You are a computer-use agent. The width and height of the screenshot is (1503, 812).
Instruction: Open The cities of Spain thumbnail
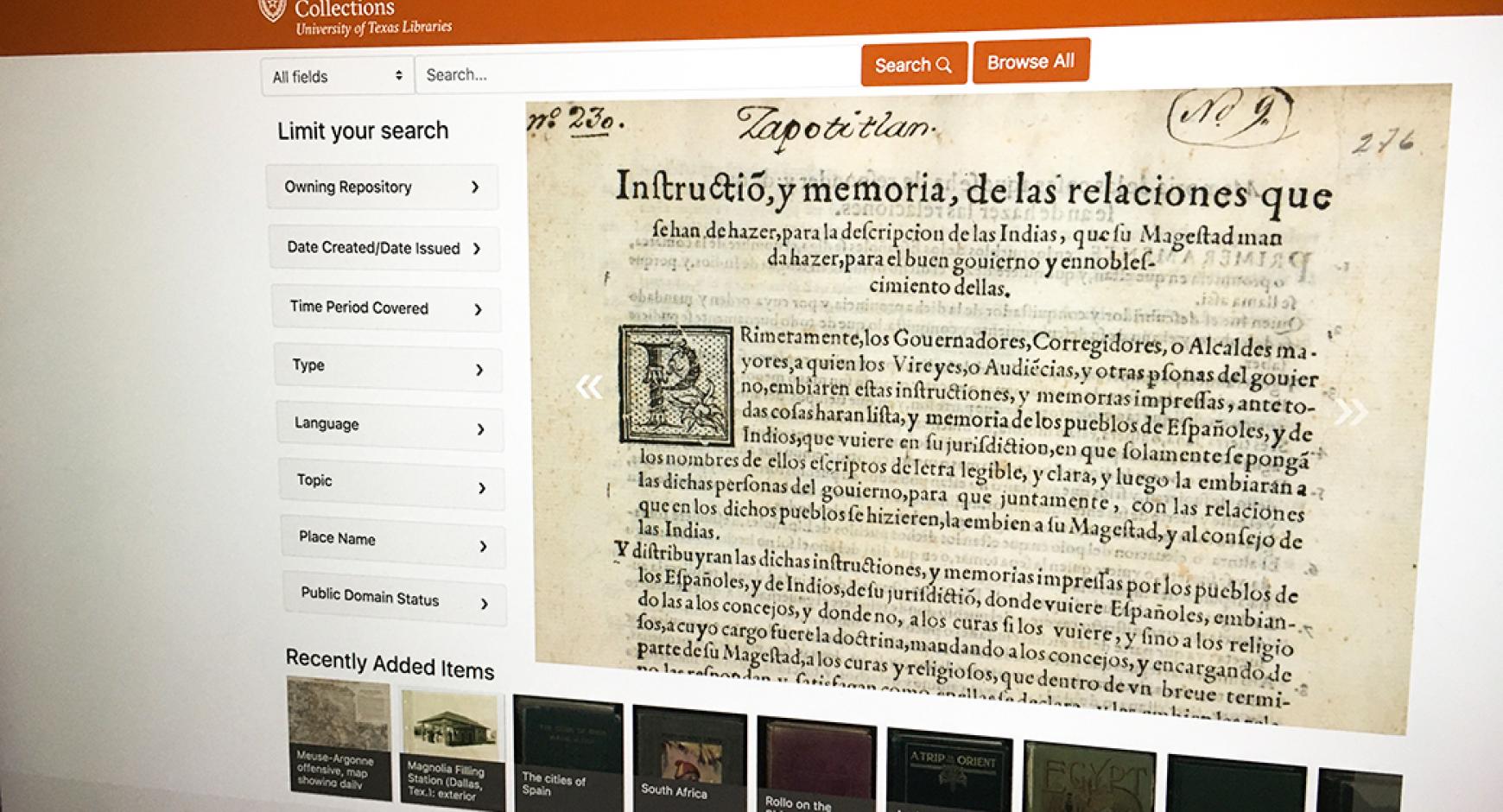[x=568, y=753]
